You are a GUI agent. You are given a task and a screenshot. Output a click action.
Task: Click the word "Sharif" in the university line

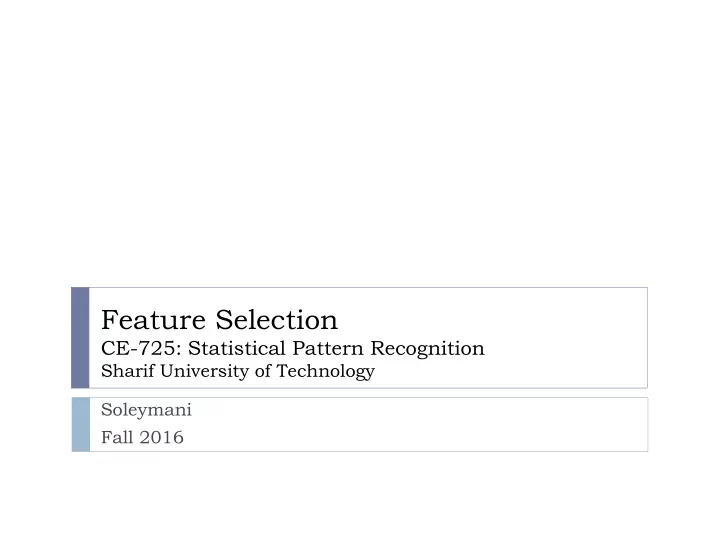tap(128, 371)
